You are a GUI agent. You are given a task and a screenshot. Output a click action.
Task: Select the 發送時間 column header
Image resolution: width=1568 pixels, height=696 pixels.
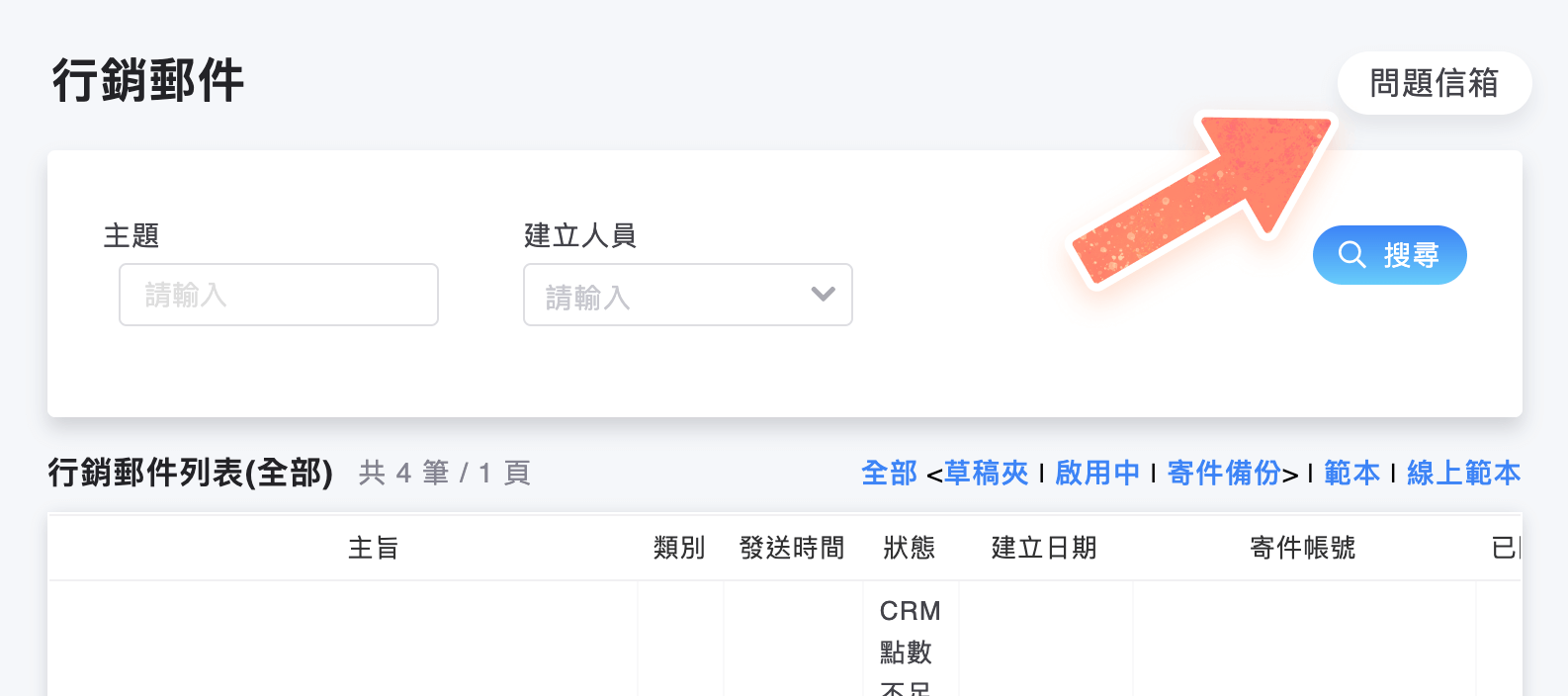click(791, 548)
